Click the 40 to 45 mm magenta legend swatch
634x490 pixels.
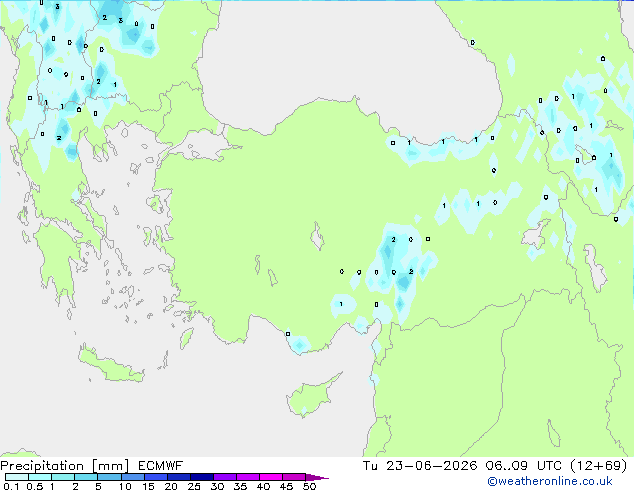pos(271,477)
